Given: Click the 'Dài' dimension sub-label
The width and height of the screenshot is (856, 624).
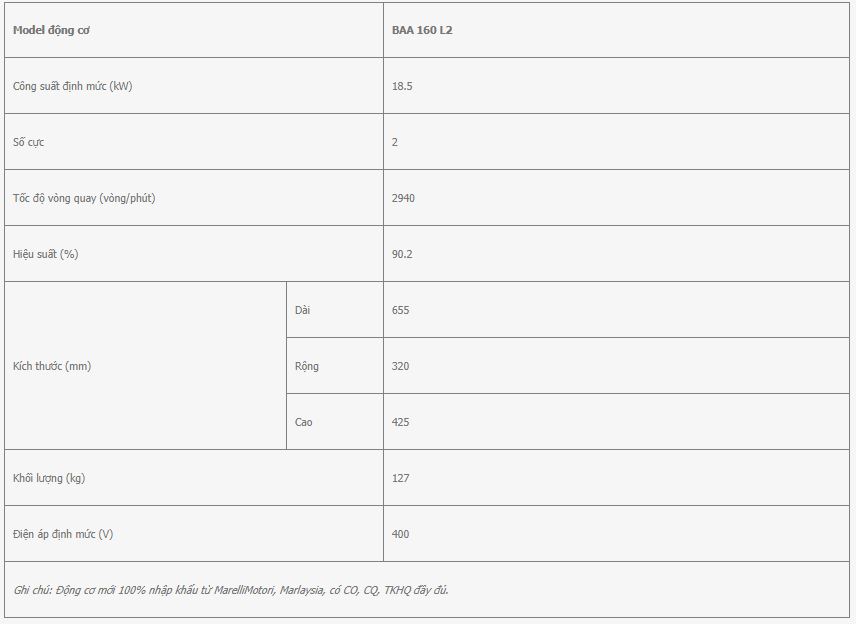Looking at the screenshot, I should click(302, 310).
